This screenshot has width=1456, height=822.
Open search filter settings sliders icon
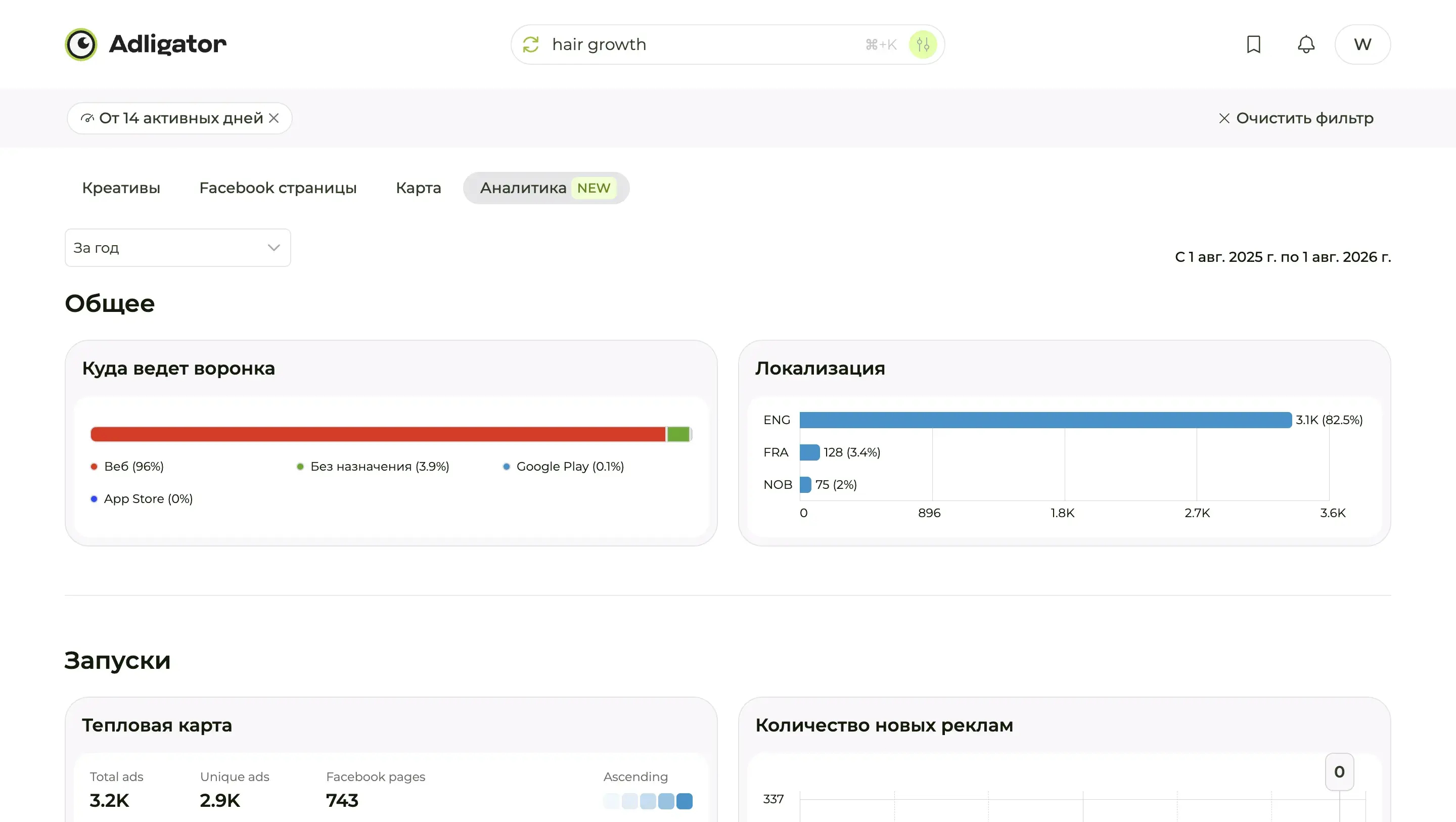coord(923,44)
